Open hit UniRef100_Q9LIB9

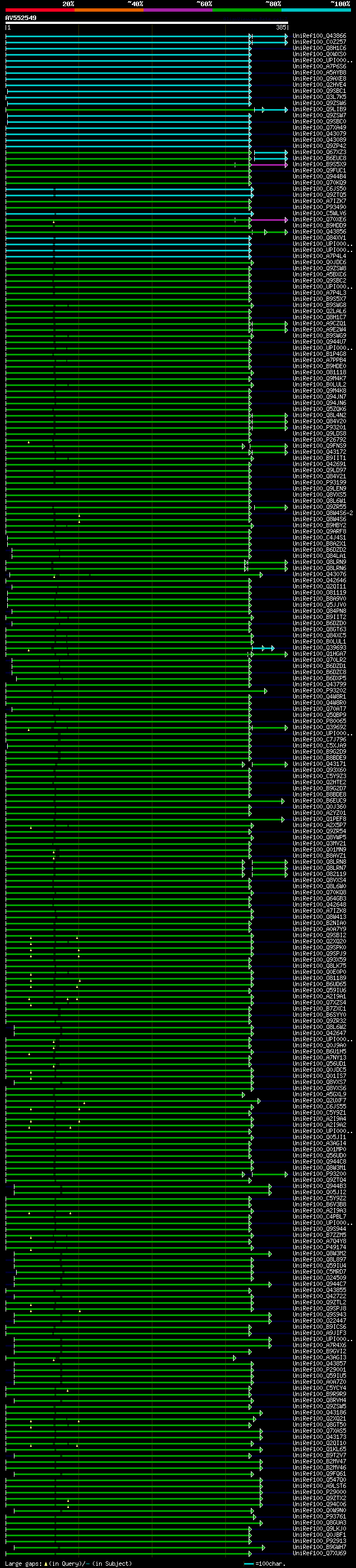[x=319, y=110]
